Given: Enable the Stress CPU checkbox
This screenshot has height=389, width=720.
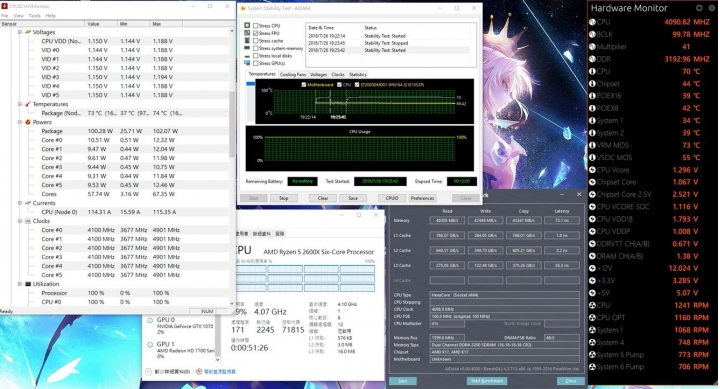Looking at the screenshot, I should coord(256,26).
